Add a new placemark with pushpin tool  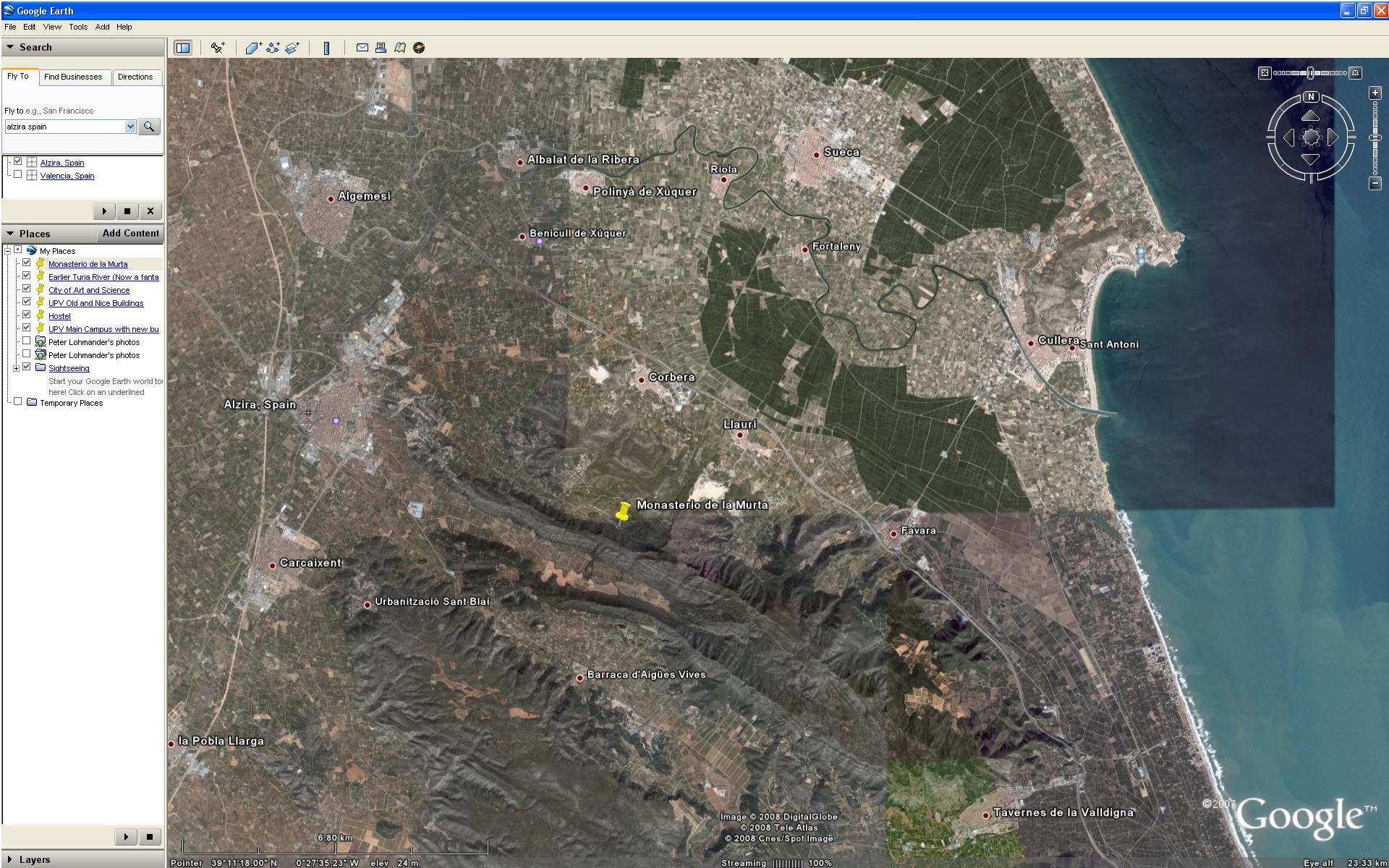[x=217, y=48]
